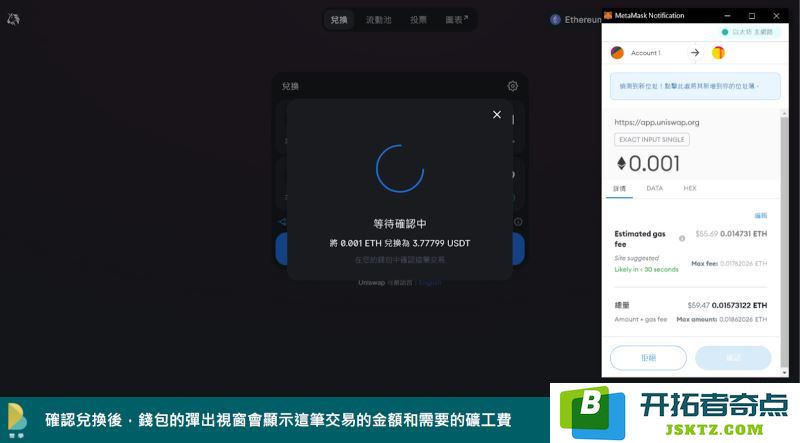Viewport: 800px width, 443px height.
Task: Click the 等待確認中 heading in dialog
Action: click(400, 224)
